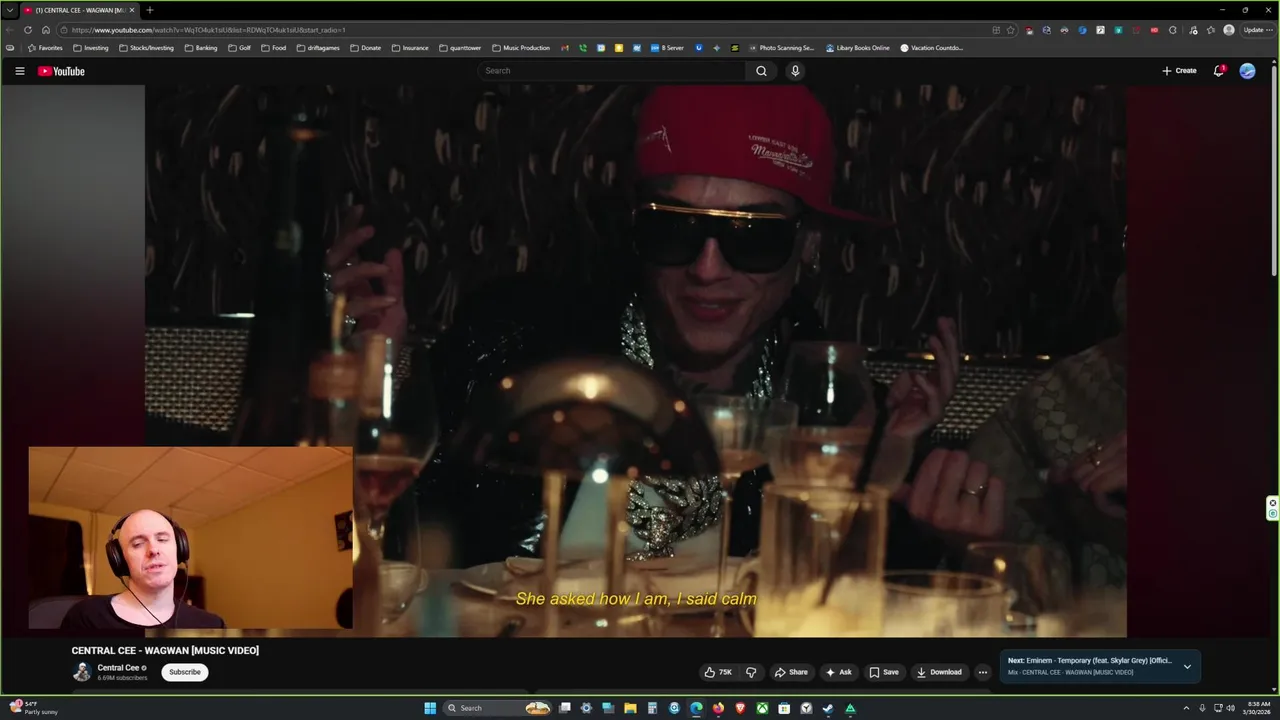Open the Central Cee channel name link

(118, 667)
